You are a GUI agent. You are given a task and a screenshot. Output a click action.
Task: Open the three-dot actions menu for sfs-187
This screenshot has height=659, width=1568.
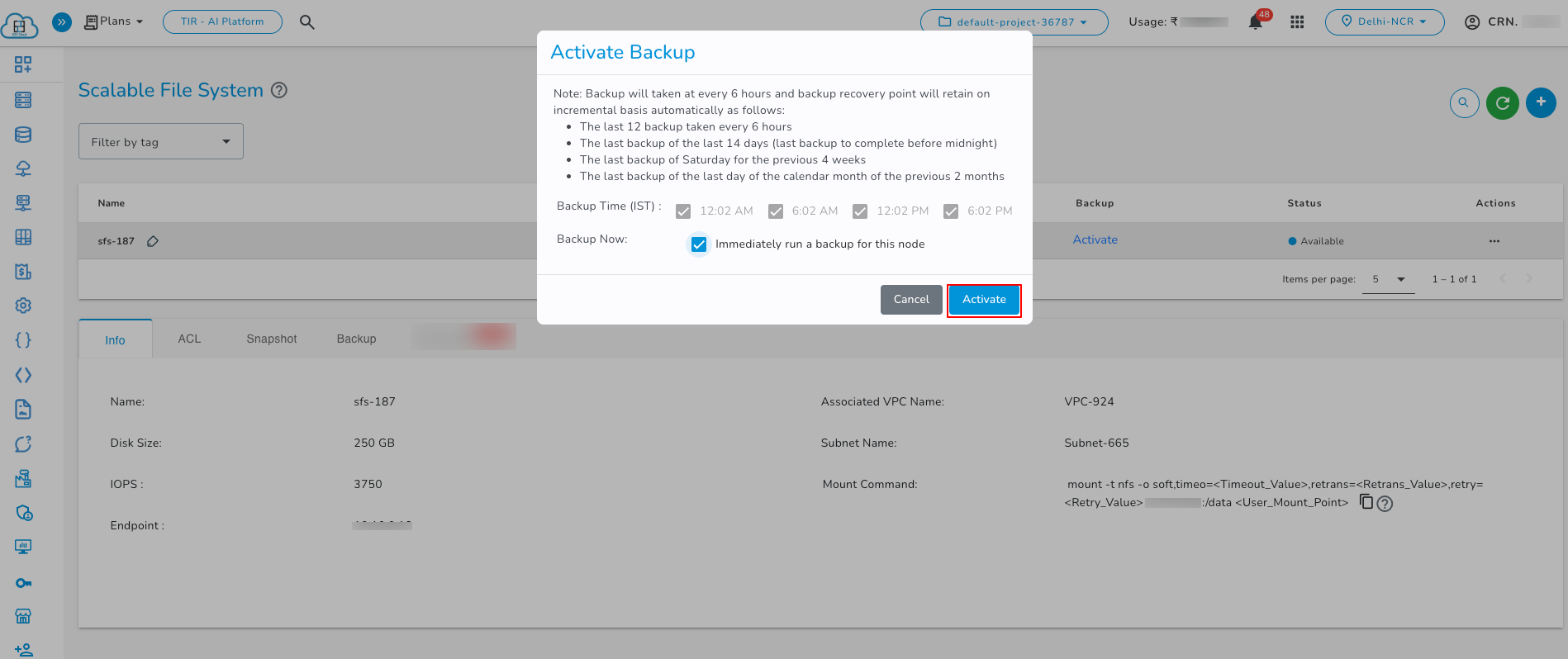[x=1494, y=241]
